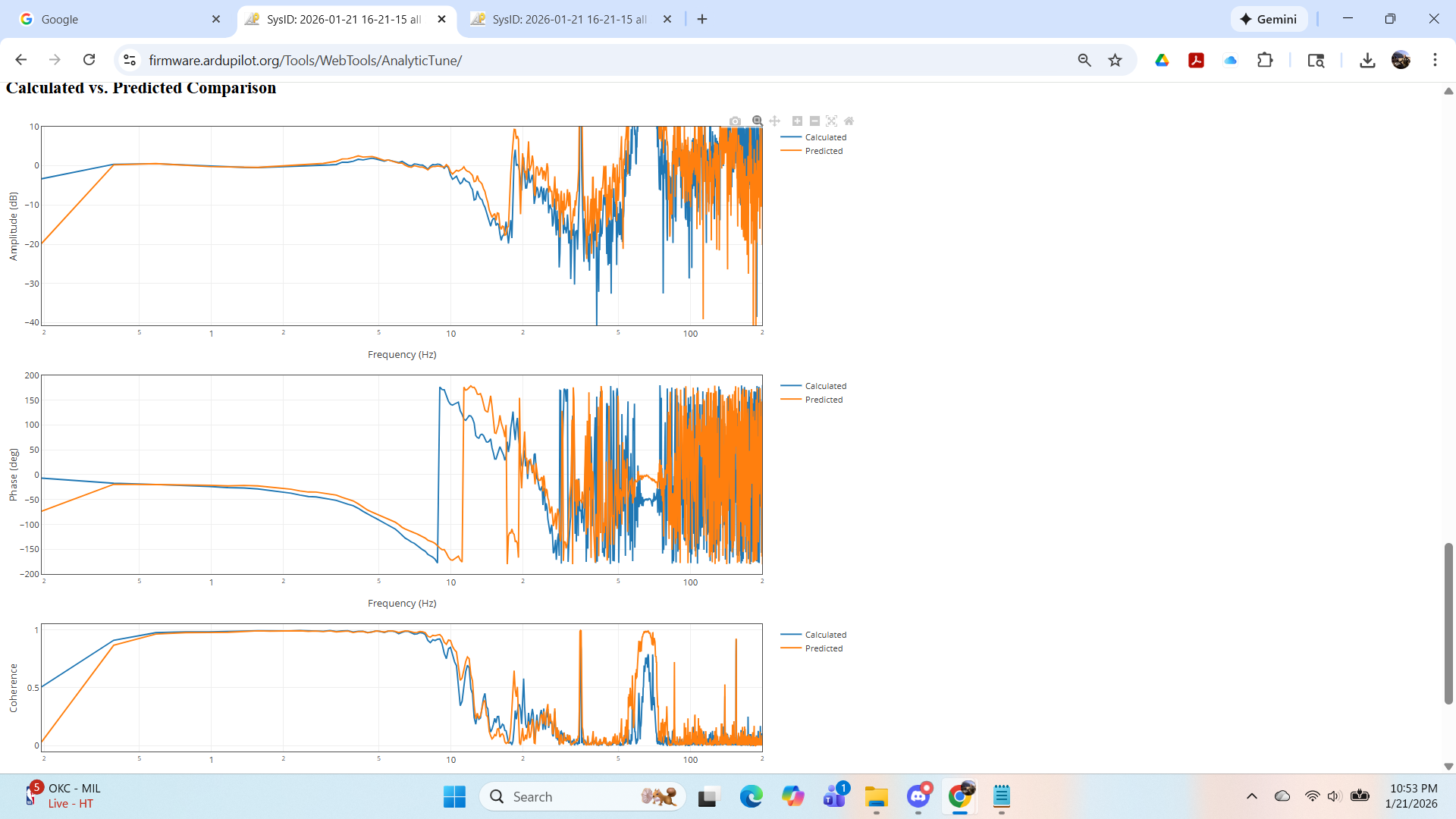1456x819 pixels.
Task: Open the Chrome three-dot menu
Action: coord(1435,60)
